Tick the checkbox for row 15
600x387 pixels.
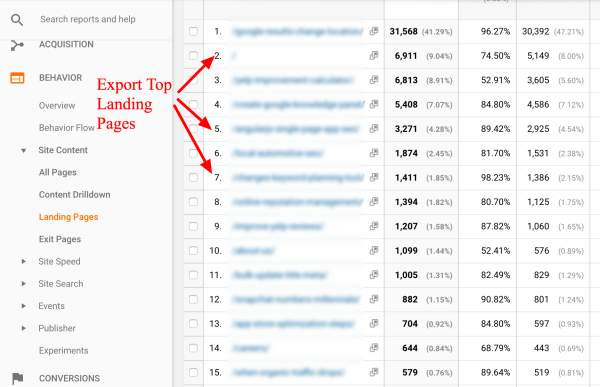click(x=194, y=372)
